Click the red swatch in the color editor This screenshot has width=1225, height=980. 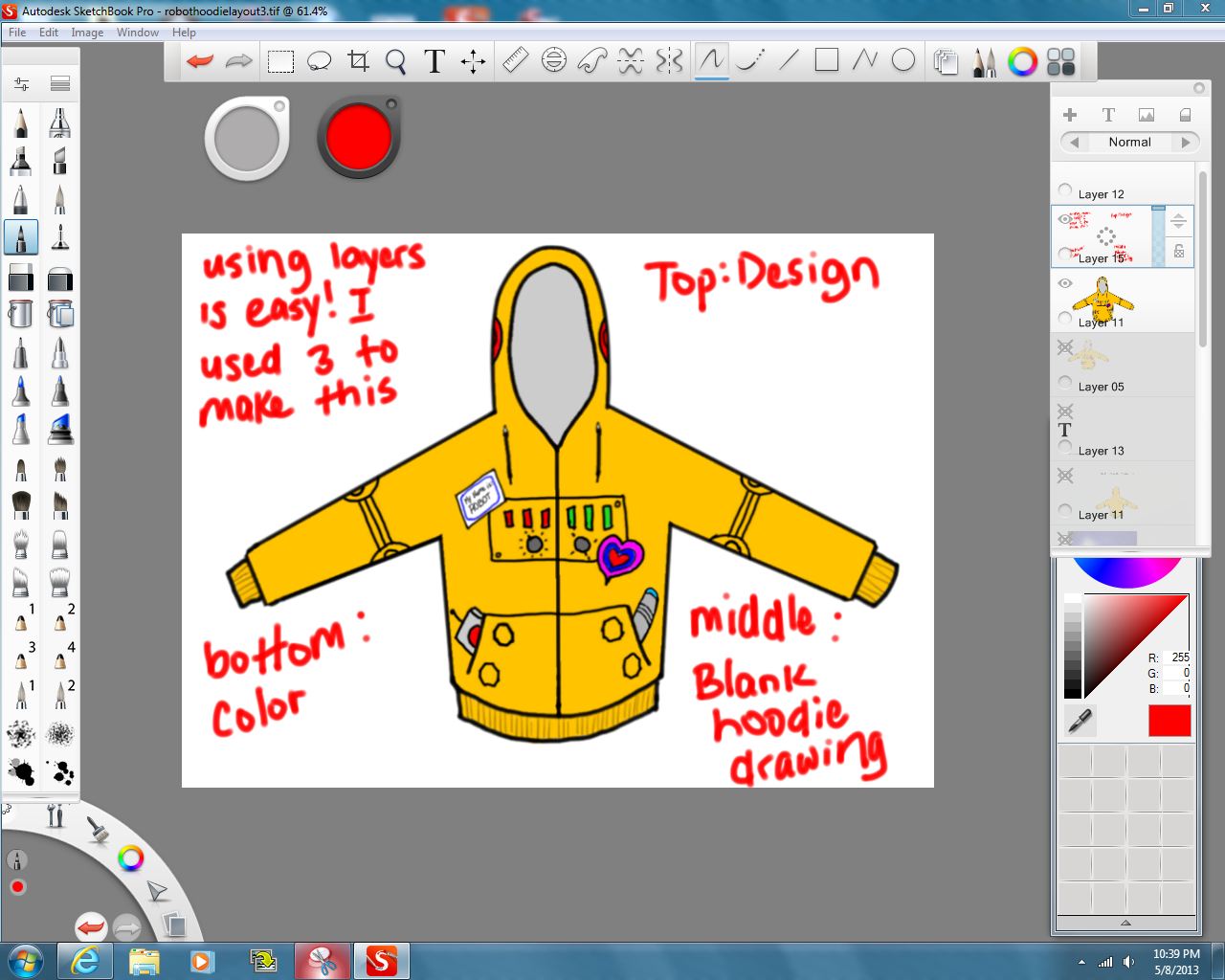click(x=1169, y=721)
